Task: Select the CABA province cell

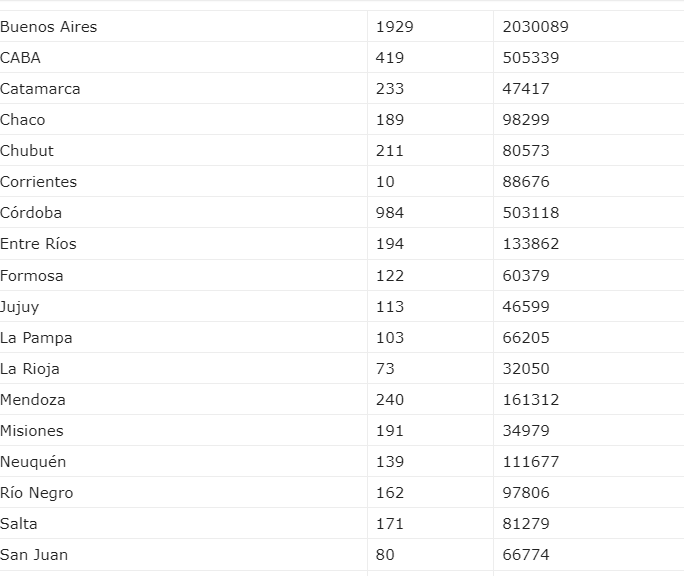Action: (21, 58)
